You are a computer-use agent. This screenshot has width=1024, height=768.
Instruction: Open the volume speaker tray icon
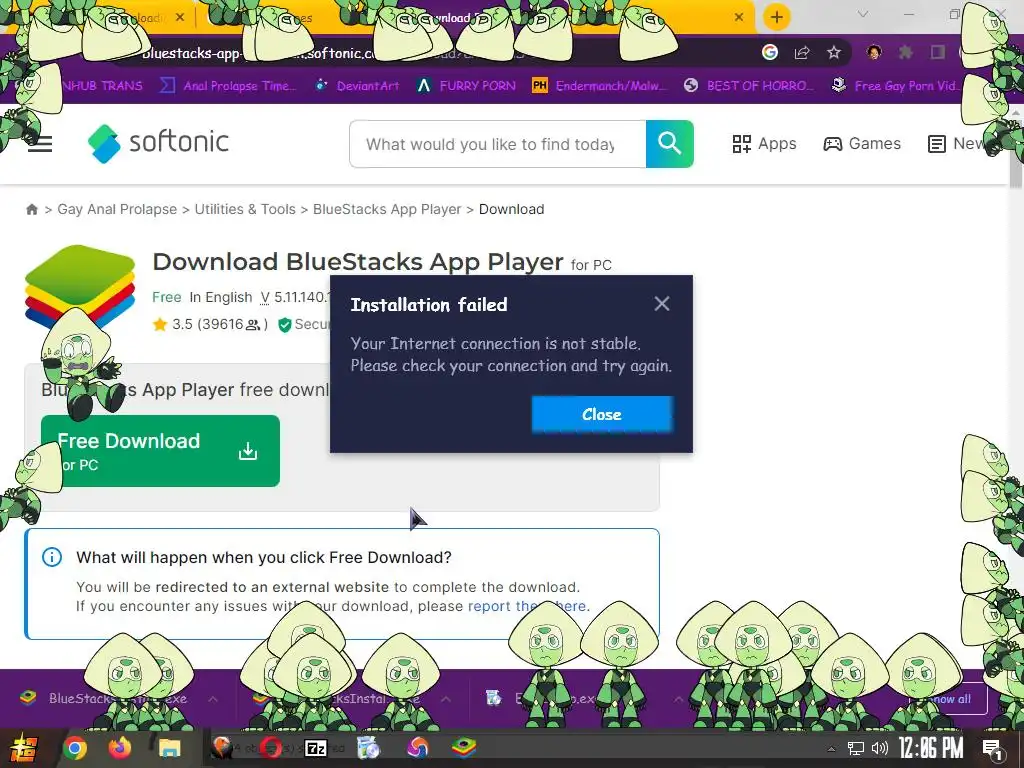coord(880,748)
